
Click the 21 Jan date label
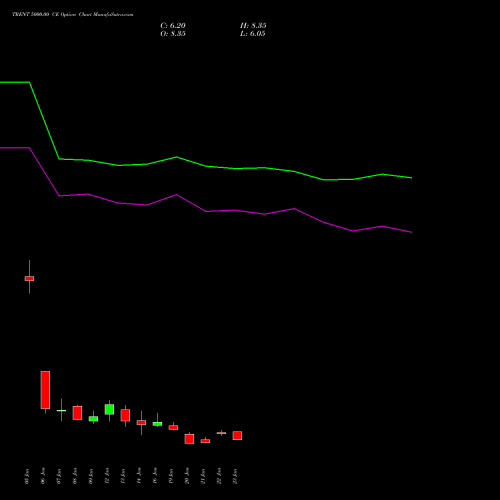tap(203, 476)
